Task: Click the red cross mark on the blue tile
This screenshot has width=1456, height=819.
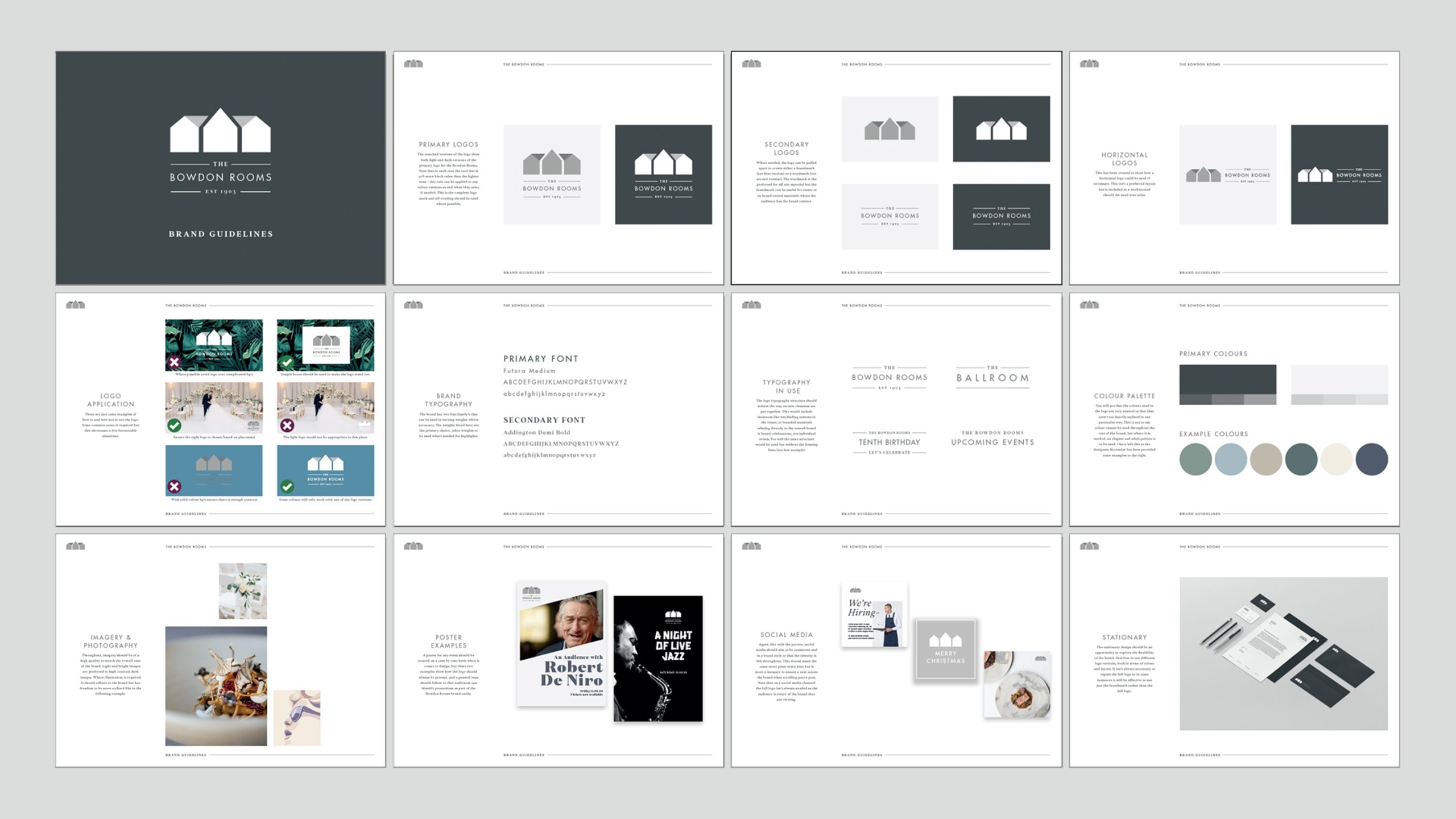Action: [175, 486]
